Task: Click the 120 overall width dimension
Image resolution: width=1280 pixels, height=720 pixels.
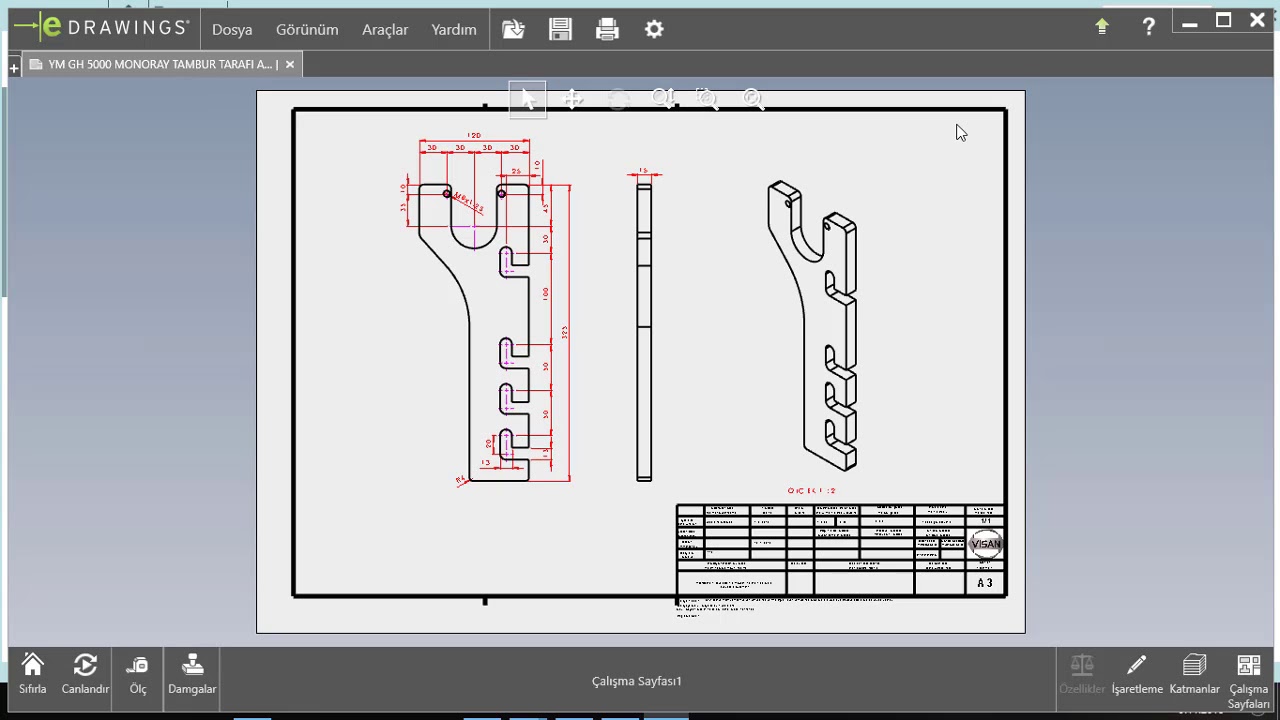Action: (x=474, y=136)
